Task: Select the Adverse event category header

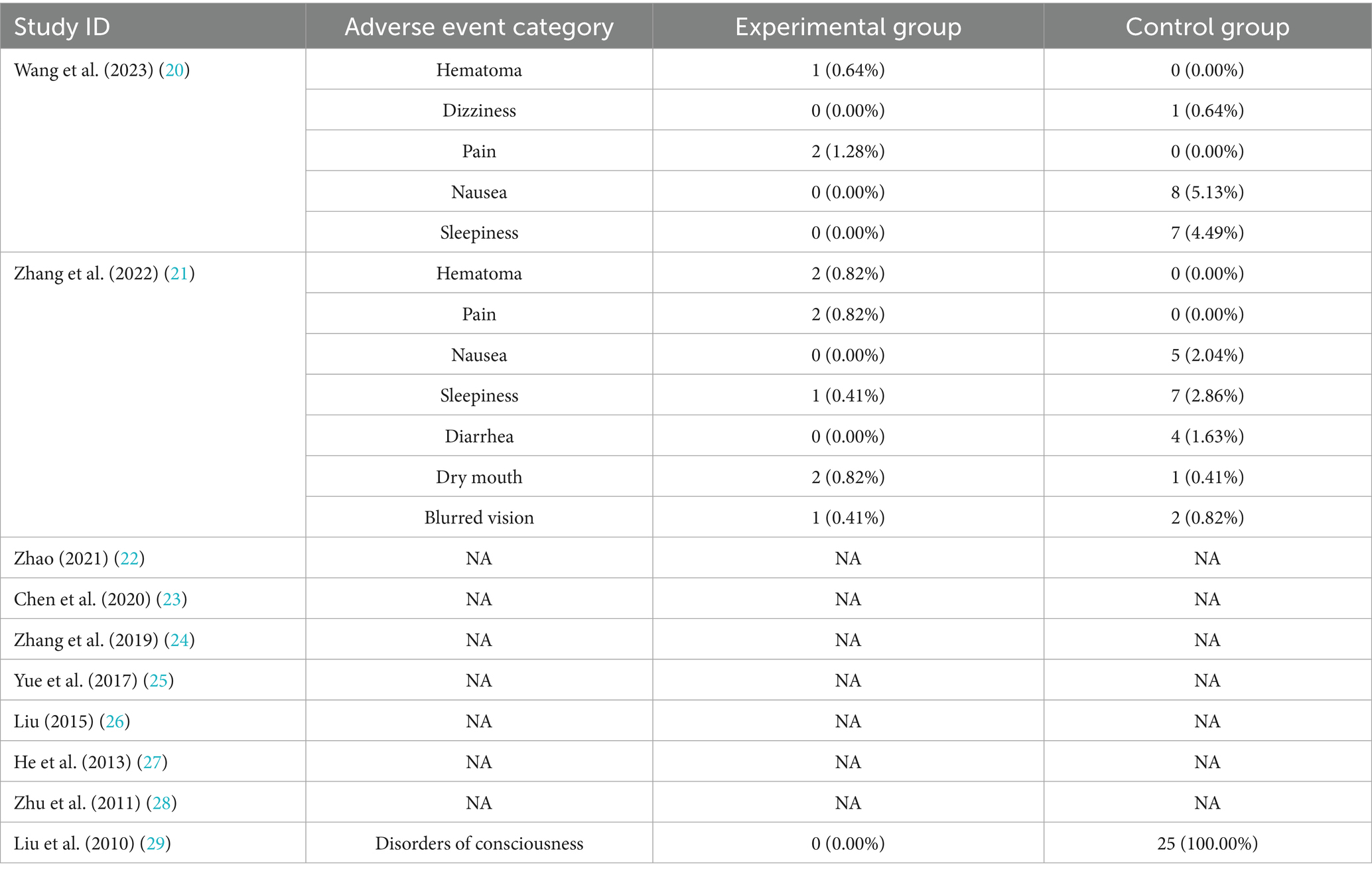Action: [x=479, y=27]
